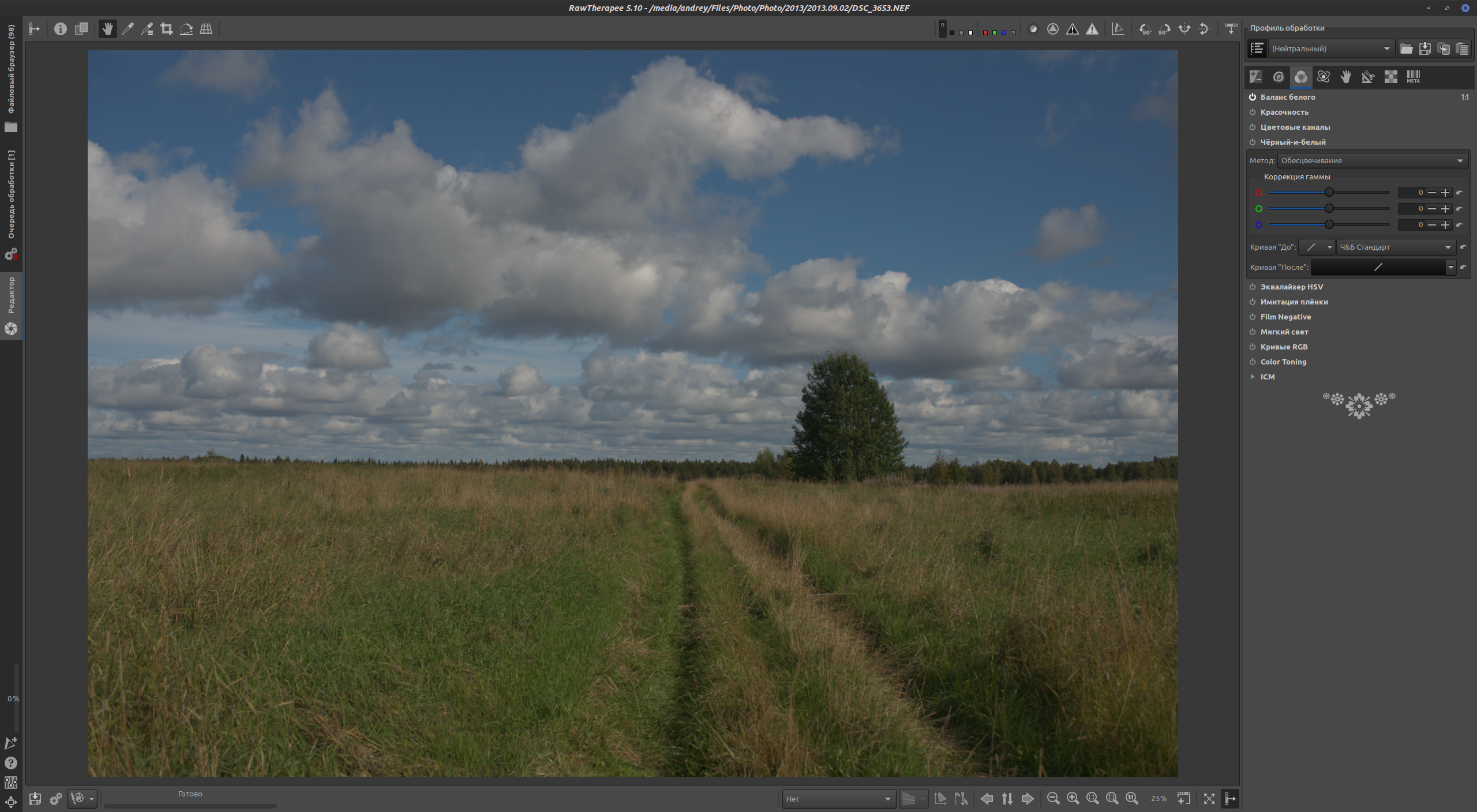Open the Метод Обесцвечивание dropdown

(x=1372, y=160)
